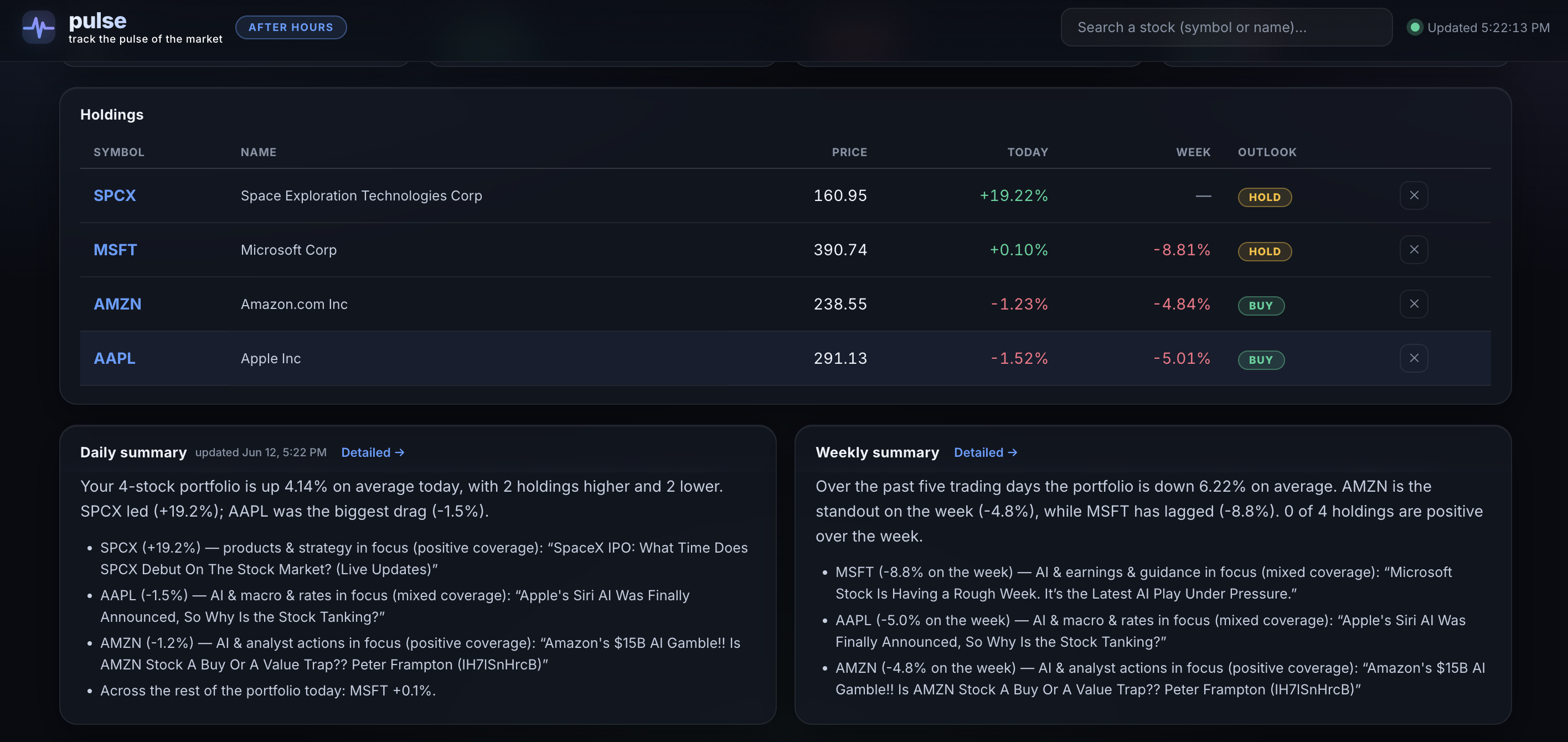Click the pulse heartbeat logo icon
Viewport: 1568px width, 742px height.
38,27
